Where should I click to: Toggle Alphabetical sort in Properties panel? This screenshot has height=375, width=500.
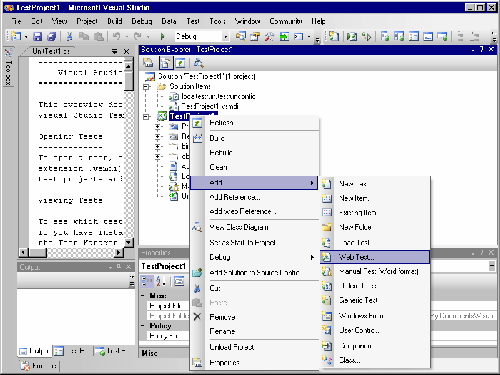coord(161,282)
